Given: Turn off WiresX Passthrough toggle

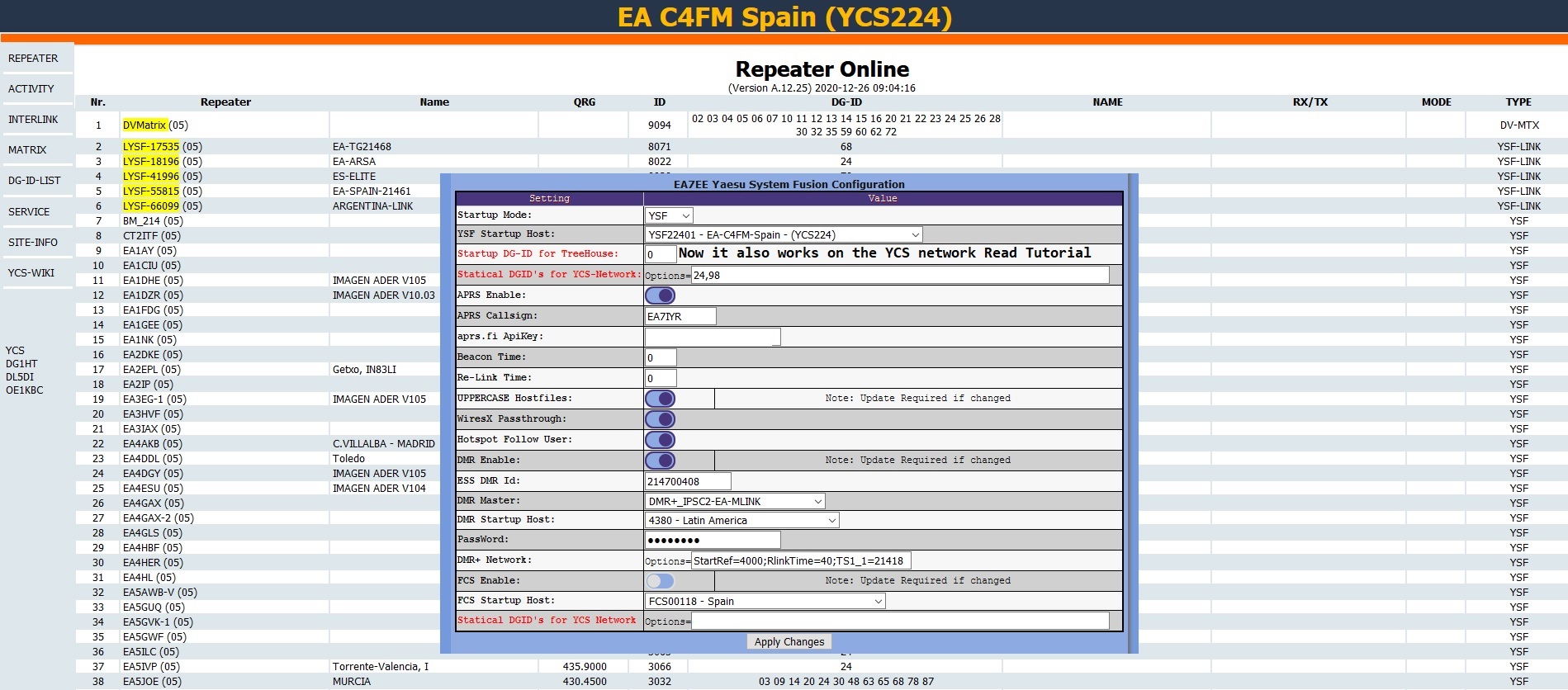Looking at the screenshot, I should tap(660, 419).
